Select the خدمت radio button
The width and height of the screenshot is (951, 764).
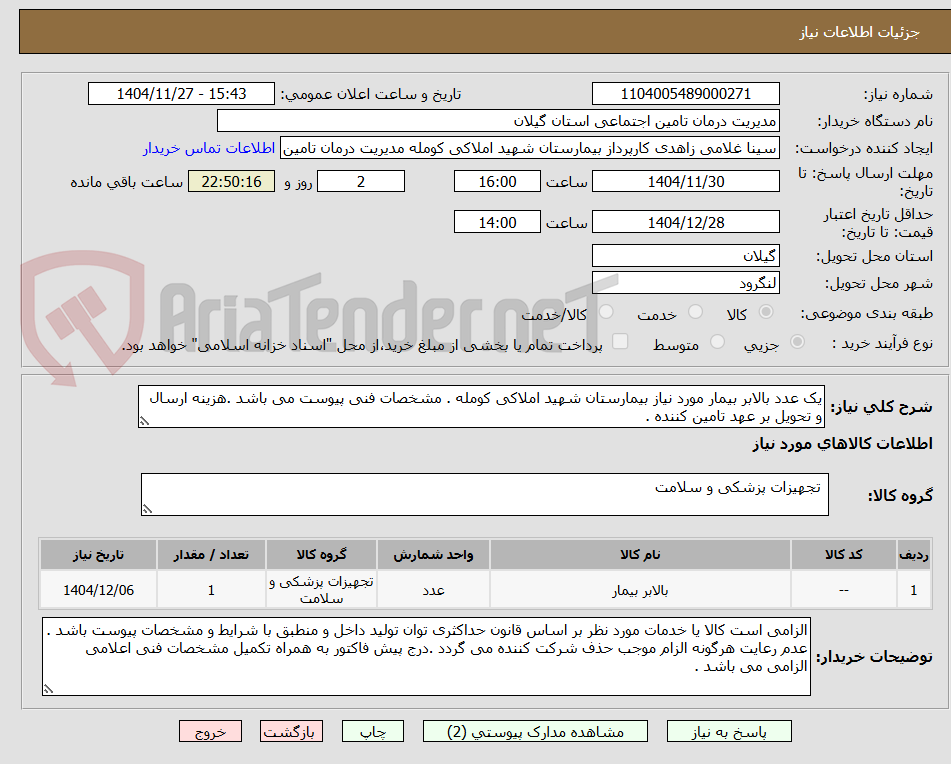point(695,312)
